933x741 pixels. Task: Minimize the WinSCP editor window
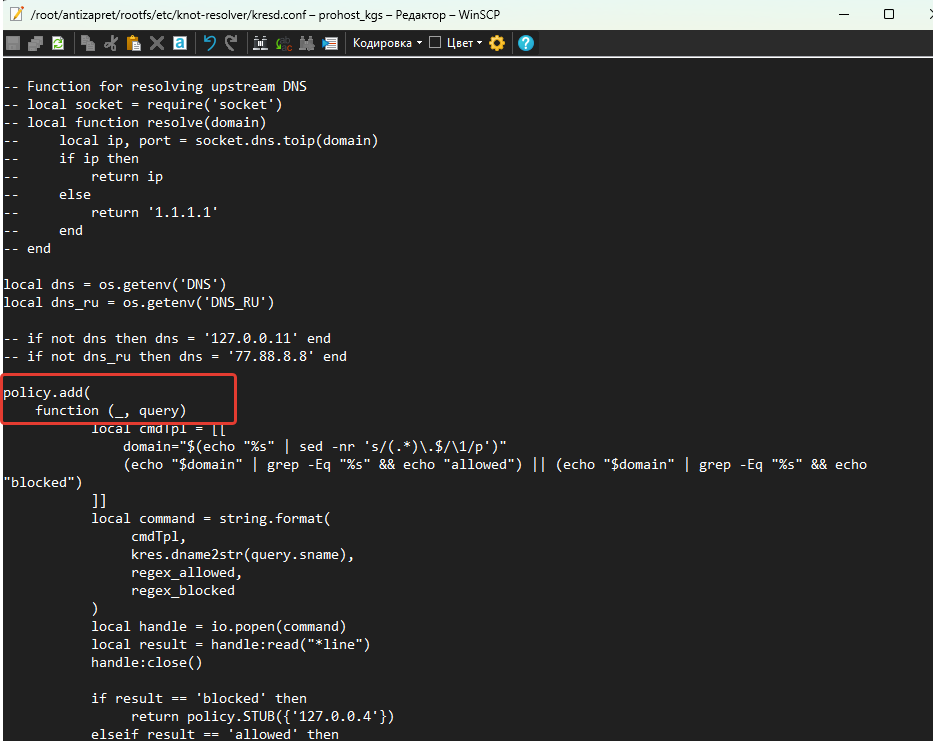[x=844, y=14]
